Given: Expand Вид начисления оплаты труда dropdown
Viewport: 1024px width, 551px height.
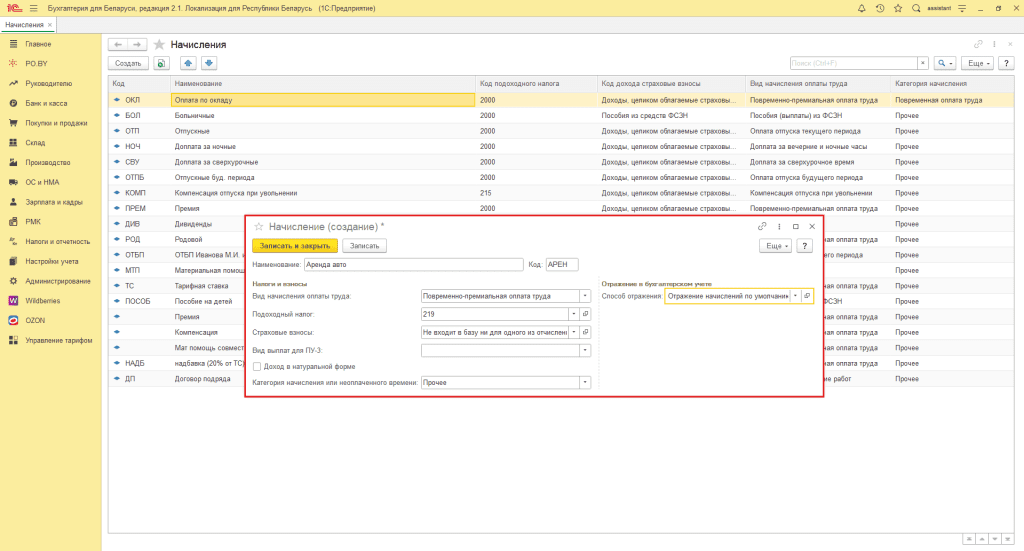Looking at the screenshot, I should [585, 296].
